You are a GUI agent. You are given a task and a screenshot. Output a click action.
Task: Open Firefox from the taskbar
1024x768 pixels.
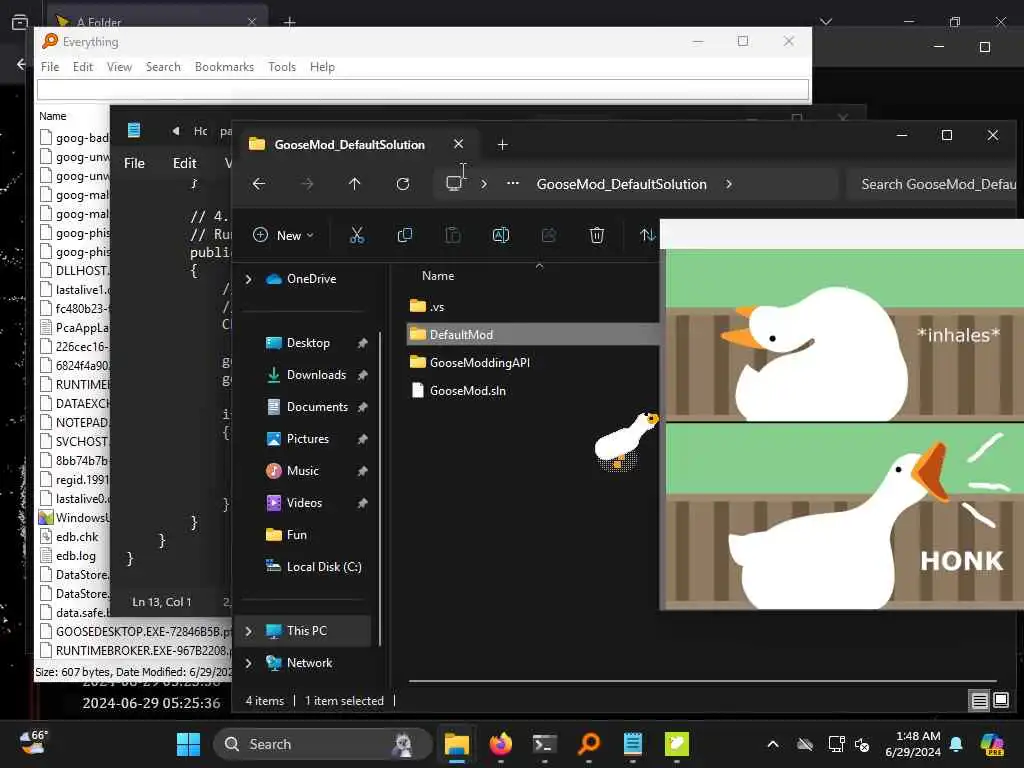tap(501, 744)
